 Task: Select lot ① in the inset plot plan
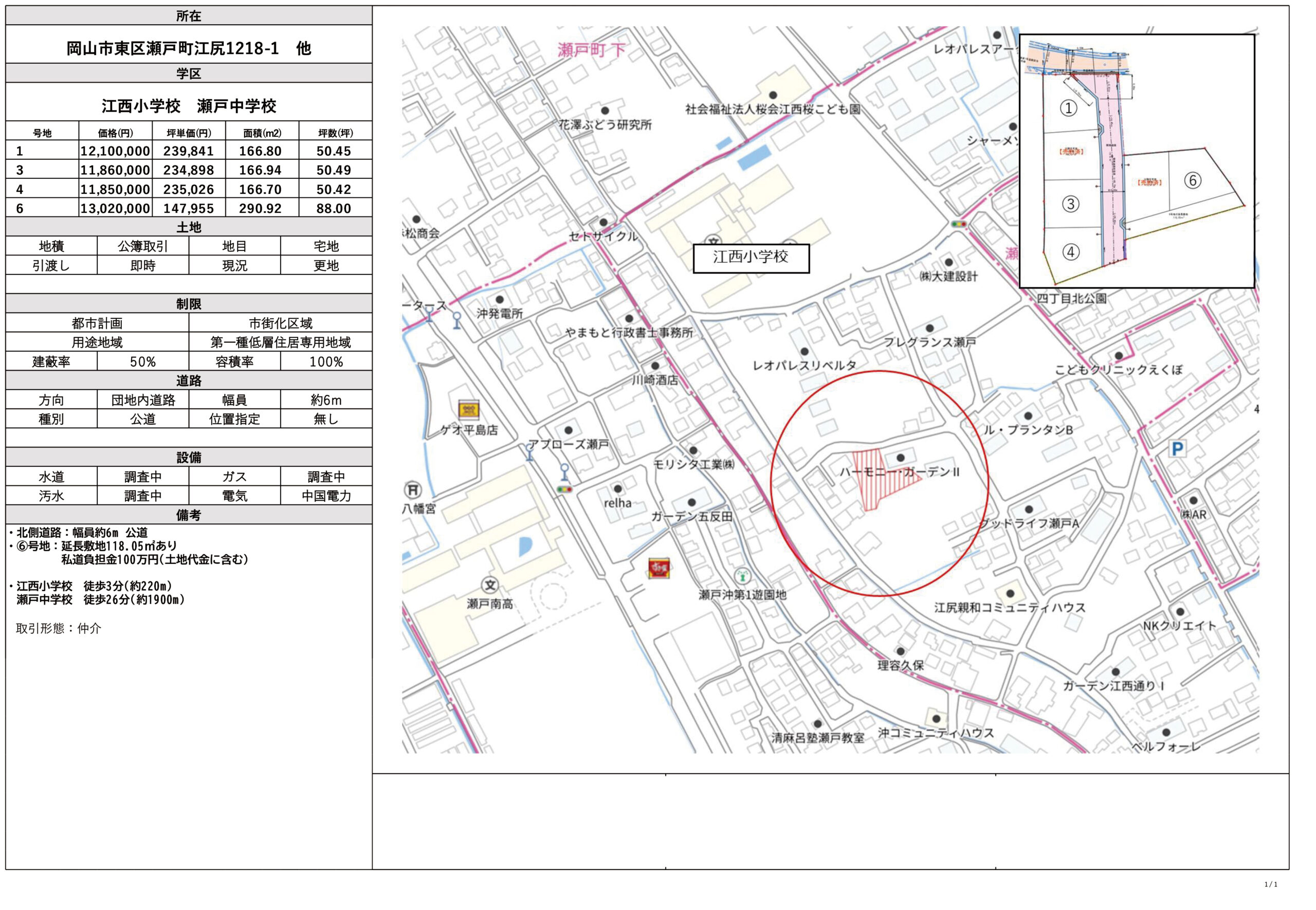pyautogui.click(x=1068, y=108)
